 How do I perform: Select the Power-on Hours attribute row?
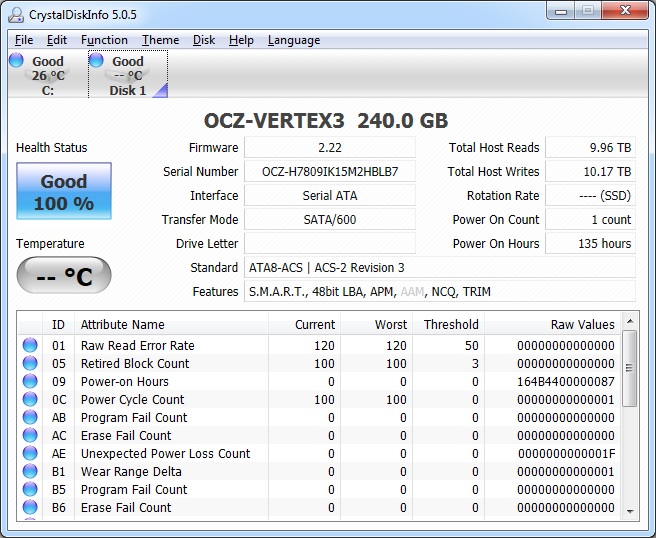click(x=319, y=382)
